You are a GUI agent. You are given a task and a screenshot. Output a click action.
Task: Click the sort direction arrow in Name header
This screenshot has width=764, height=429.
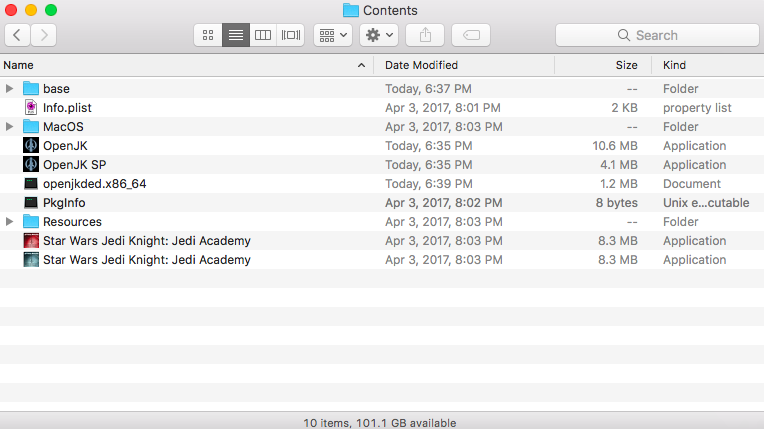point(361,65)
